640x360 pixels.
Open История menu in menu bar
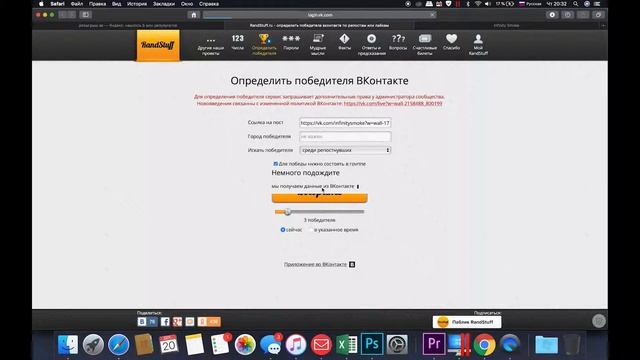pyautogui.click(x=137, y=4)
